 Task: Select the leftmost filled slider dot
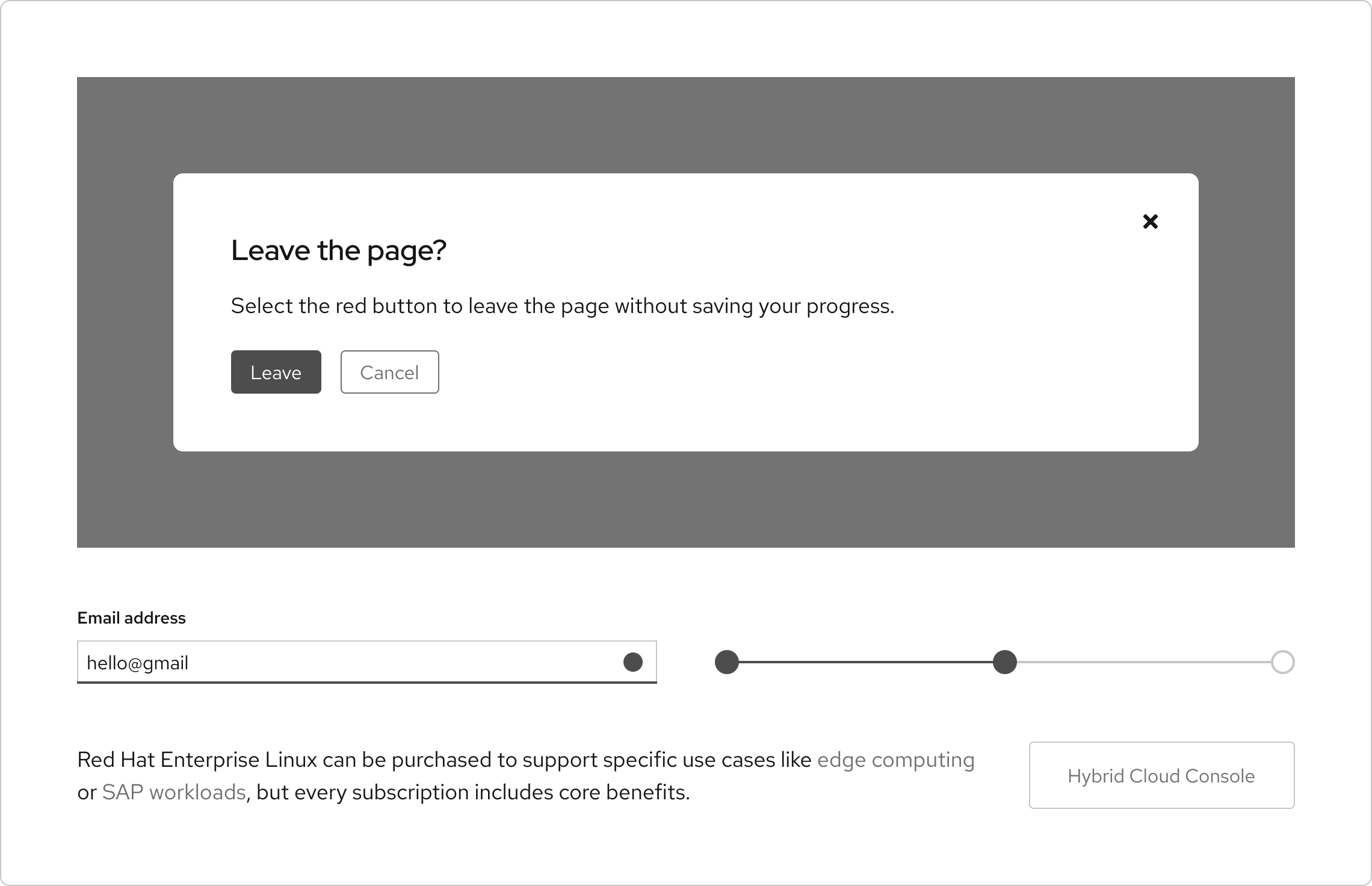click(726, 662)
